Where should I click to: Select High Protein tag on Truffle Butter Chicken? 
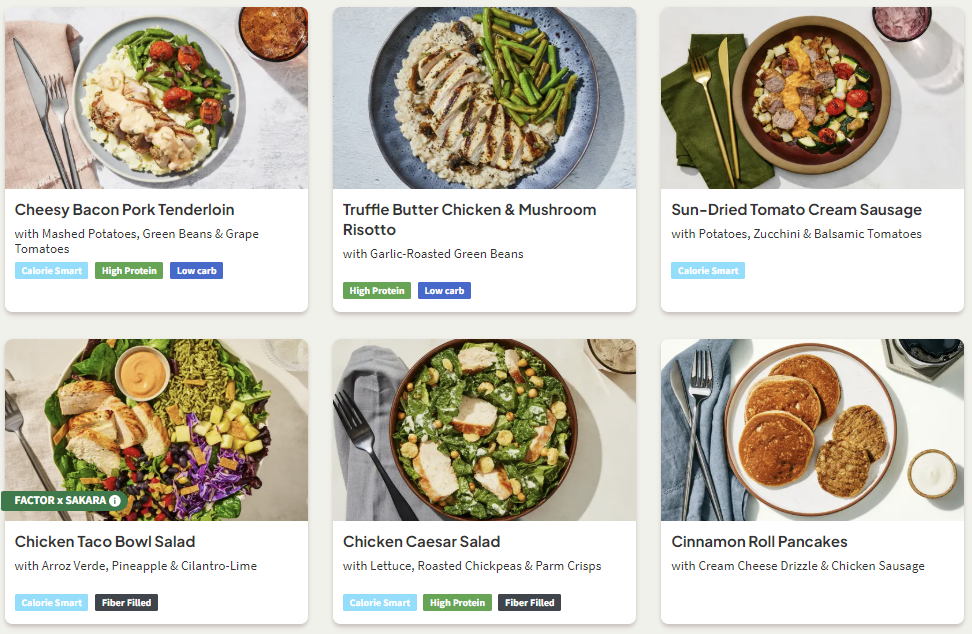[377, 291]
